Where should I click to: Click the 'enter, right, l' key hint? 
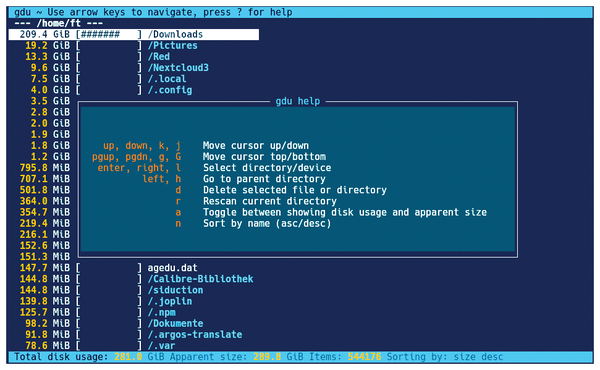pos(139,168)
